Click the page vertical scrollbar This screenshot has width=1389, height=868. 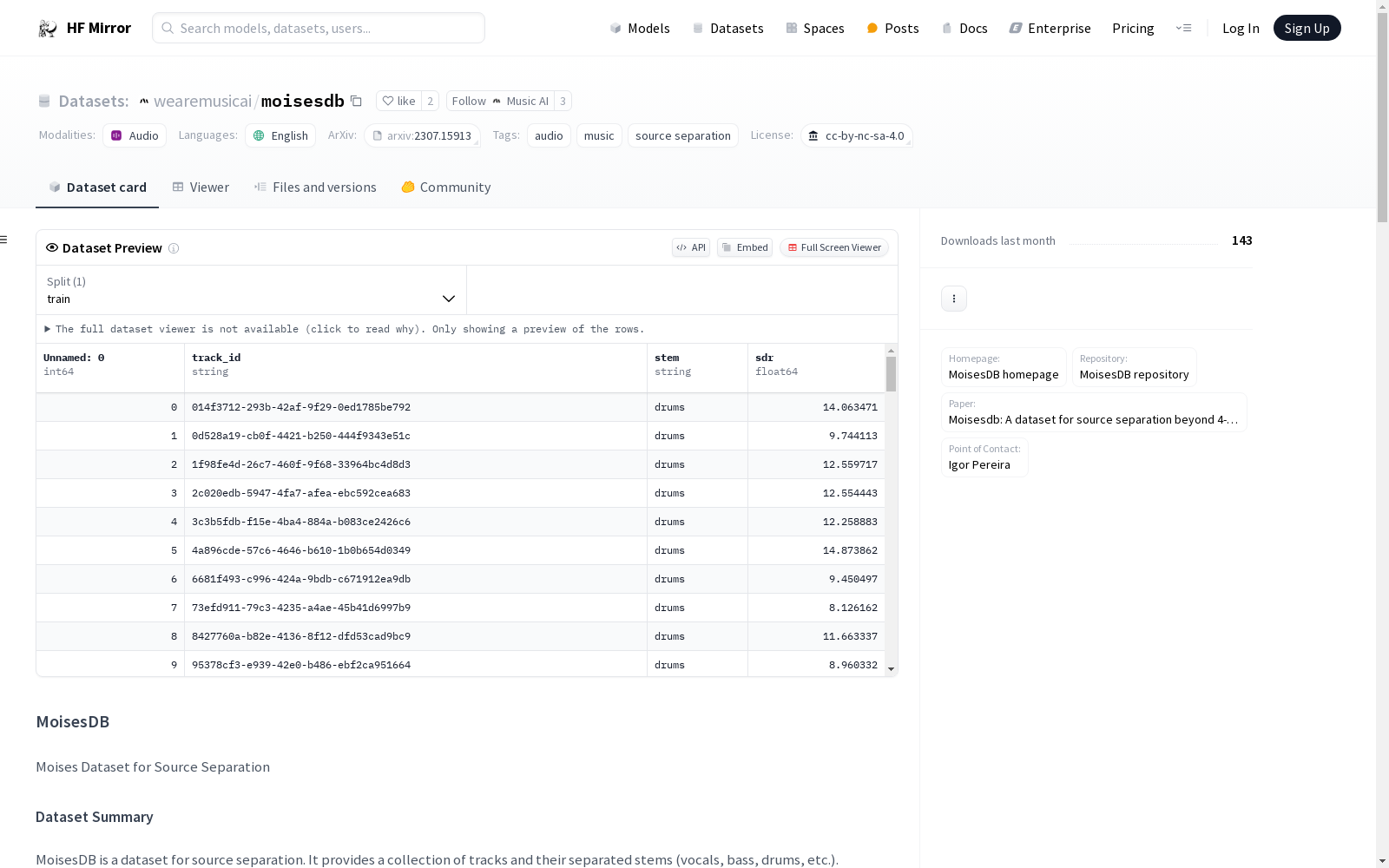[x=1382, y=117]
